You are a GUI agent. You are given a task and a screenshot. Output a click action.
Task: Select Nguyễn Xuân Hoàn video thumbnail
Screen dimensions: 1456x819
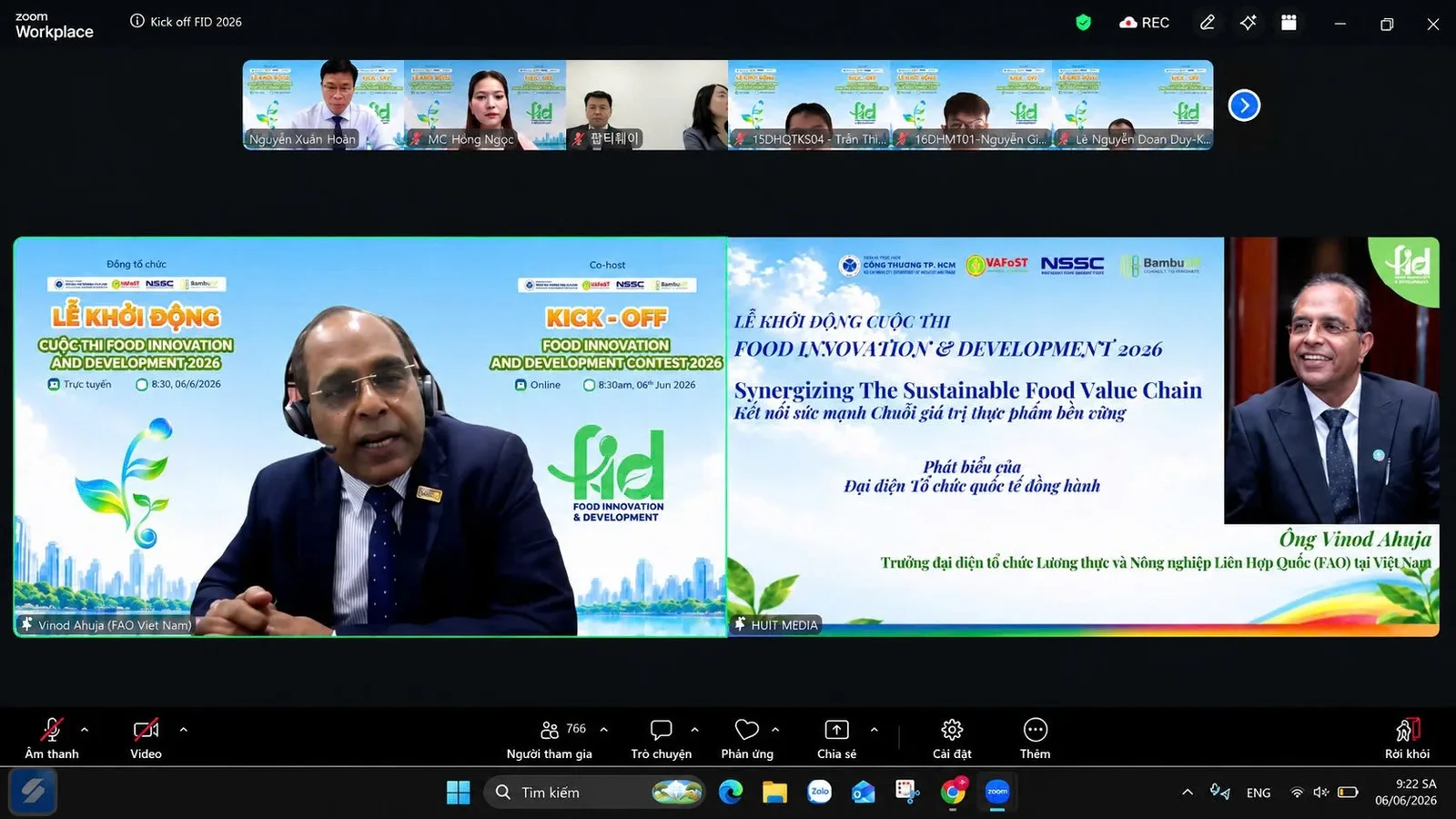point(323,105)
